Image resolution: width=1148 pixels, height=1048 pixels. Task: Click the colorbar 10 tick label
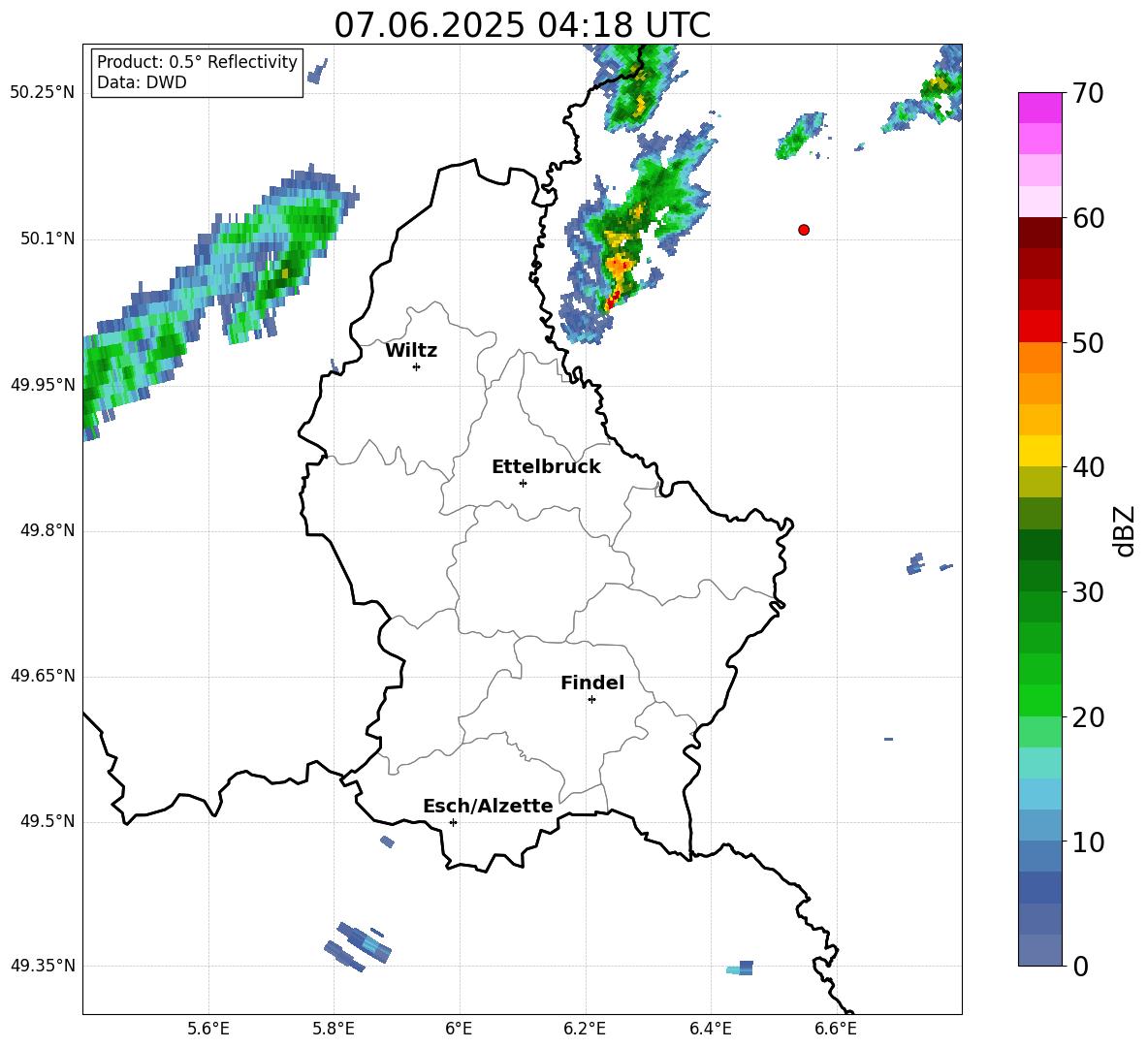click(x=1088, y=842)
